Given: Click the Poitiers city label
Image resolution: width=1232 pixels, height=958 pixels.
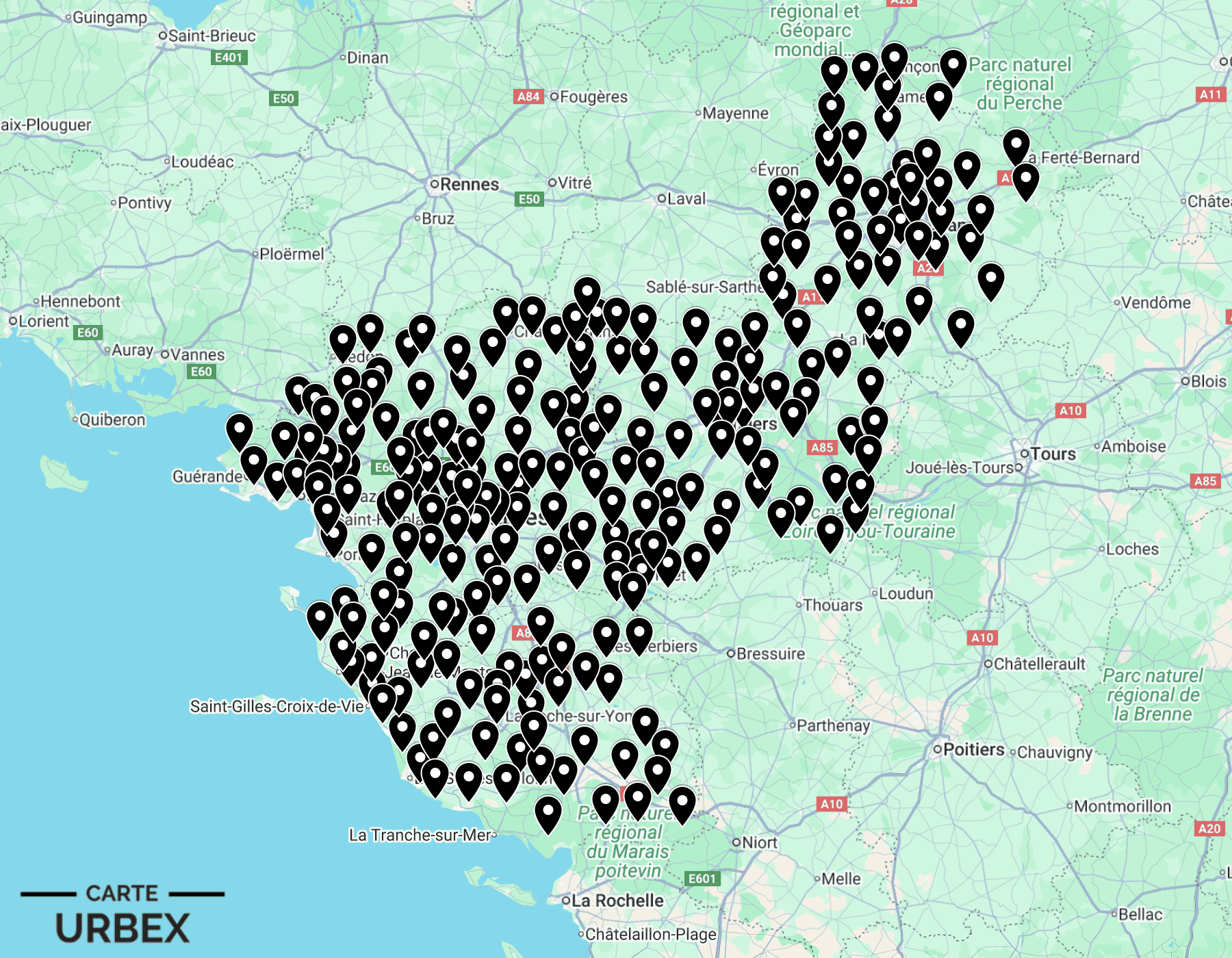Looking at the screenshot, I should pyautogui.click(x=973, y=749).
